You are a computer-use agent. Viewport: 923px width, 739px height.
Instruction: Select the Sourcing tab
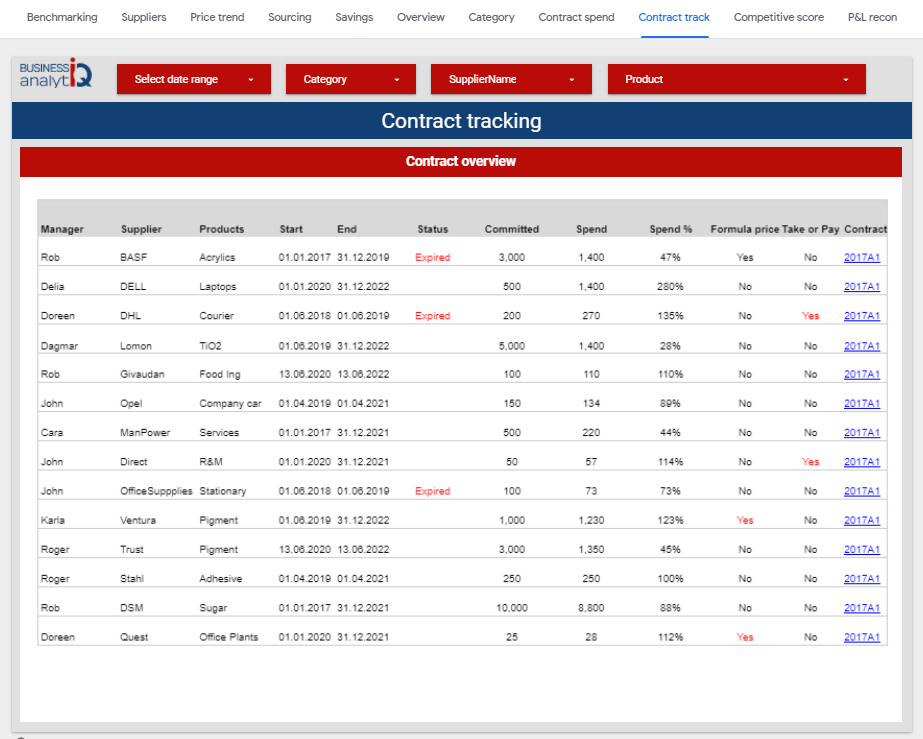tap(290, 17)
